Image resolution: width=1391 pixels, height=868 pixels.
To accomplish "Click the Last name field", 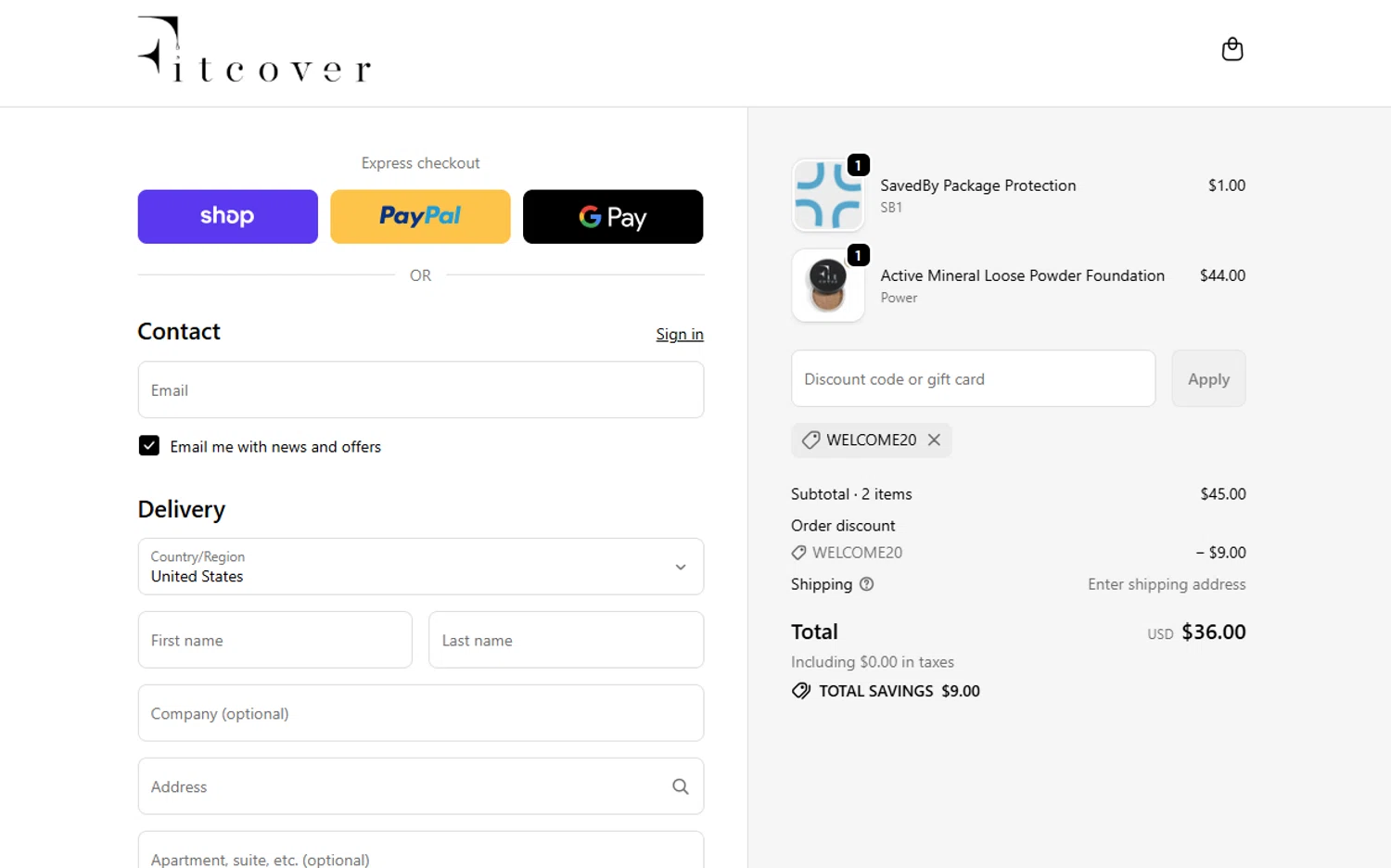I will coord(566,640).
